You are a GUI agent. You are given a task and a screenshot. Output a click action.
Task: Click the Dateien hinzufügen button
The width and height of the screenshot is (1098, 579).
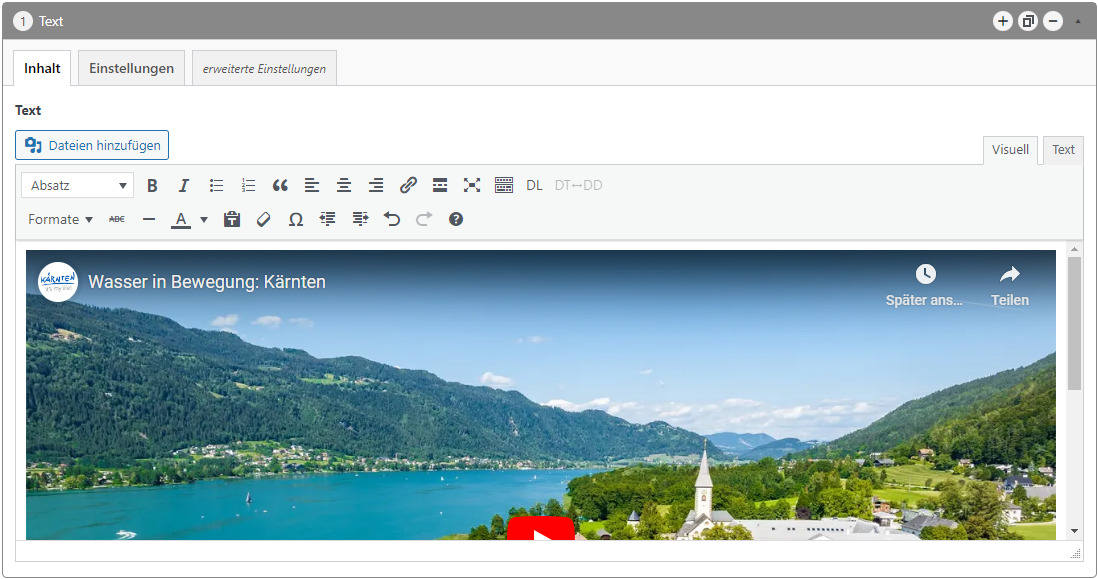(x=92, y=145)
